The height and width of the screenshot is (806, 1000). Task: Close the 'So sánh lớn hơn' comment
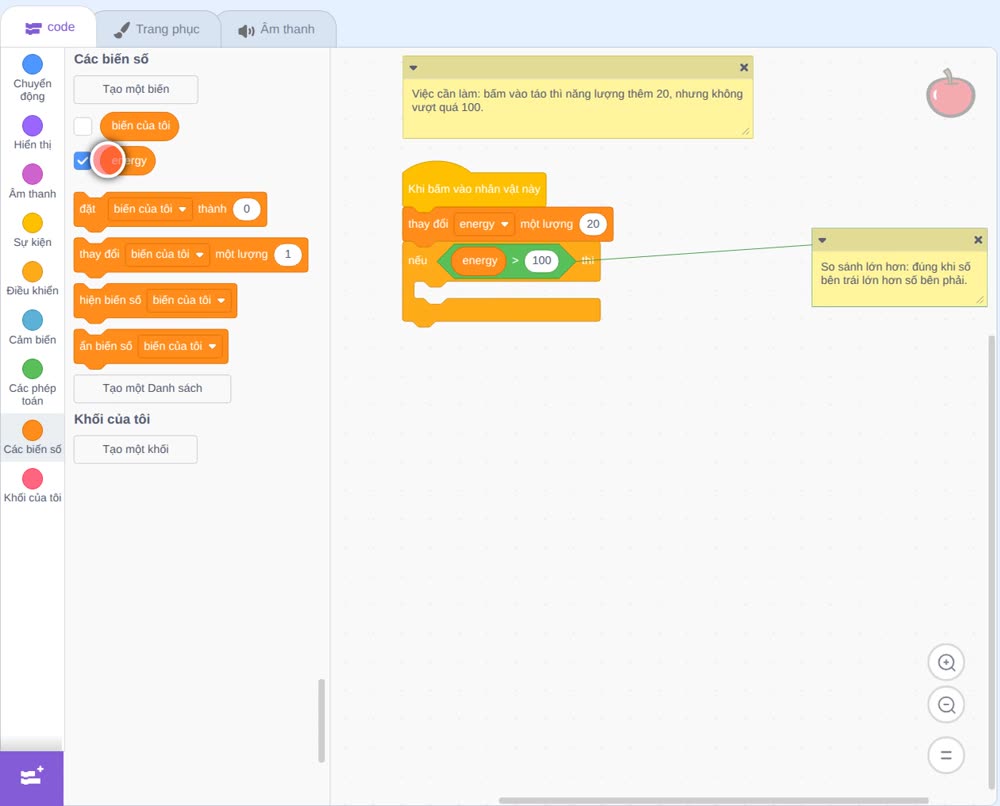978,240
